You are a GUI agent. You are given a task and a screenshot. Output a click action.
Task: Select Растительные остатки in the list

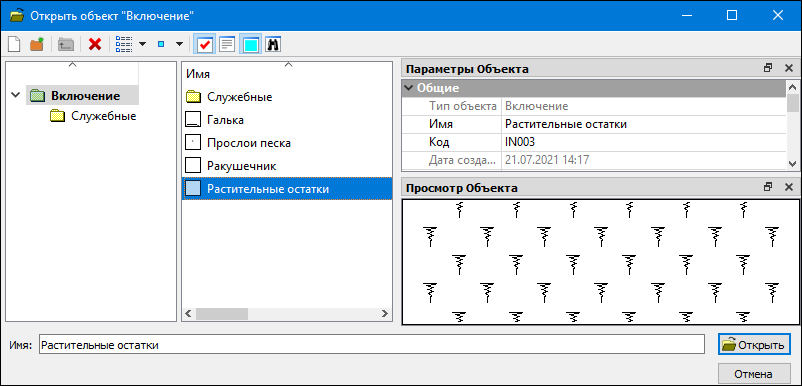(x=287, y=189)
